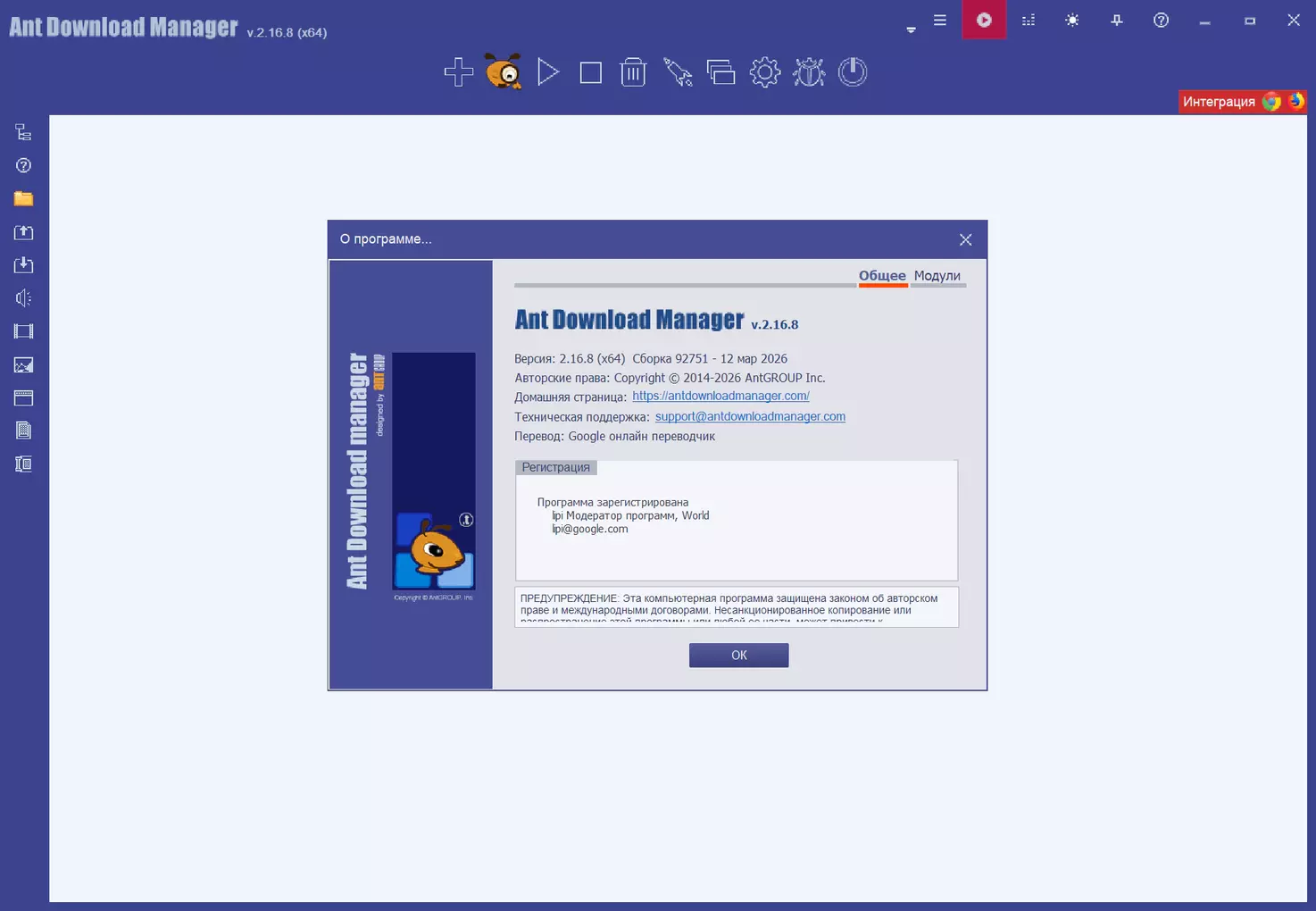The width and height of the screenshot is (1316, 911).
Task: Click 'Перевод: Google онлайн переводчик' text
Action: click(614, 437)
